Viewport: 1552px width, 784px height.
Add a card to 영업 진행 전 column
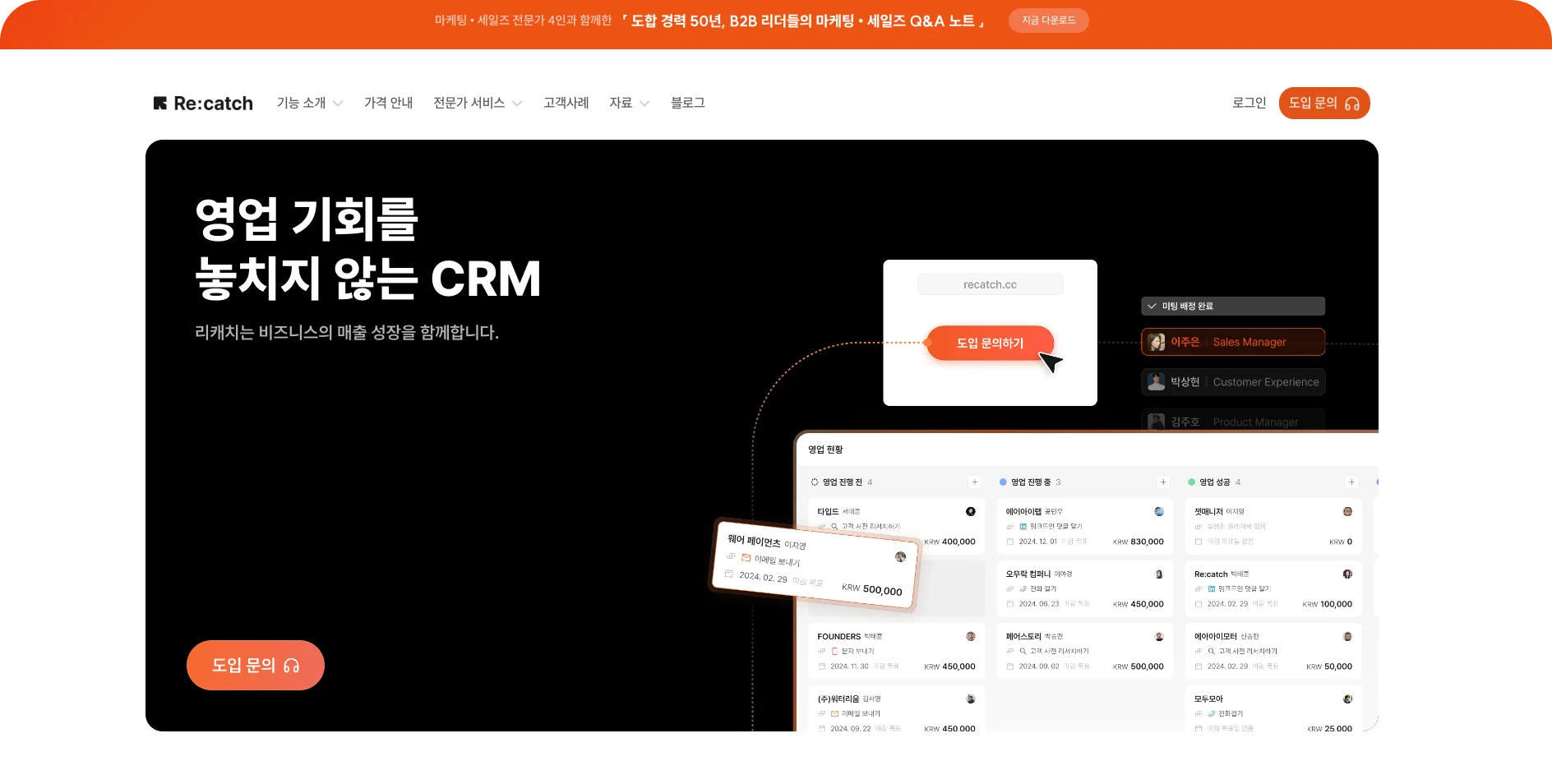coord(974,482)
